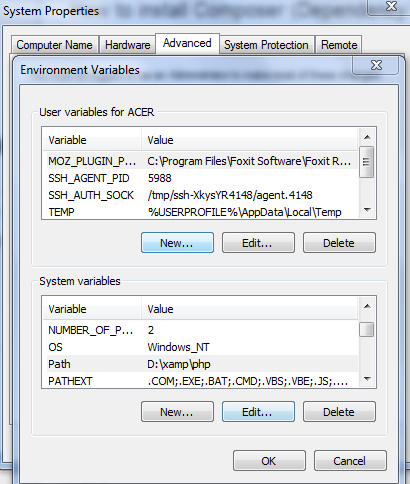Click Edit under System variables
Image resolution: width=410 pixels, height=484 pixels.
(258, 412)
